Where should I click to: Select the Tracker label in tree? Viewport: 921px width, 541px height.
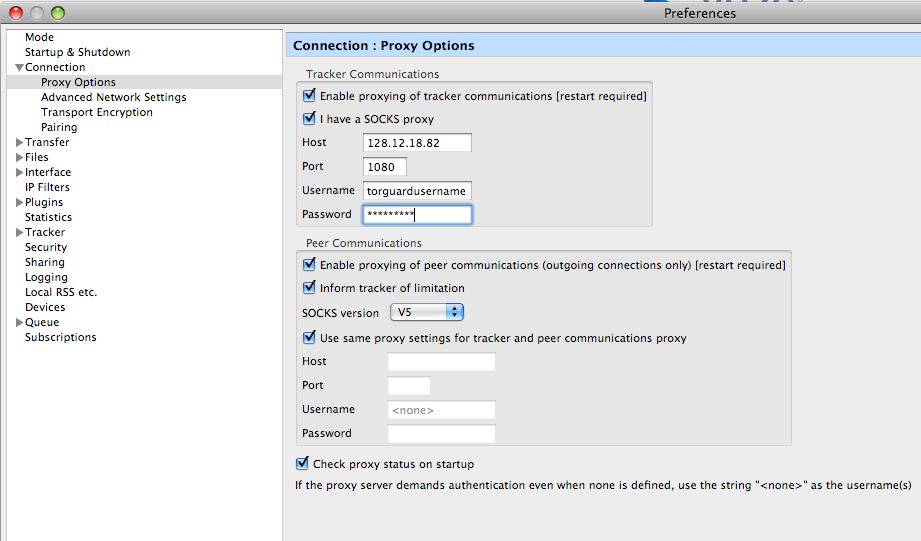click(x=45, y=232)
